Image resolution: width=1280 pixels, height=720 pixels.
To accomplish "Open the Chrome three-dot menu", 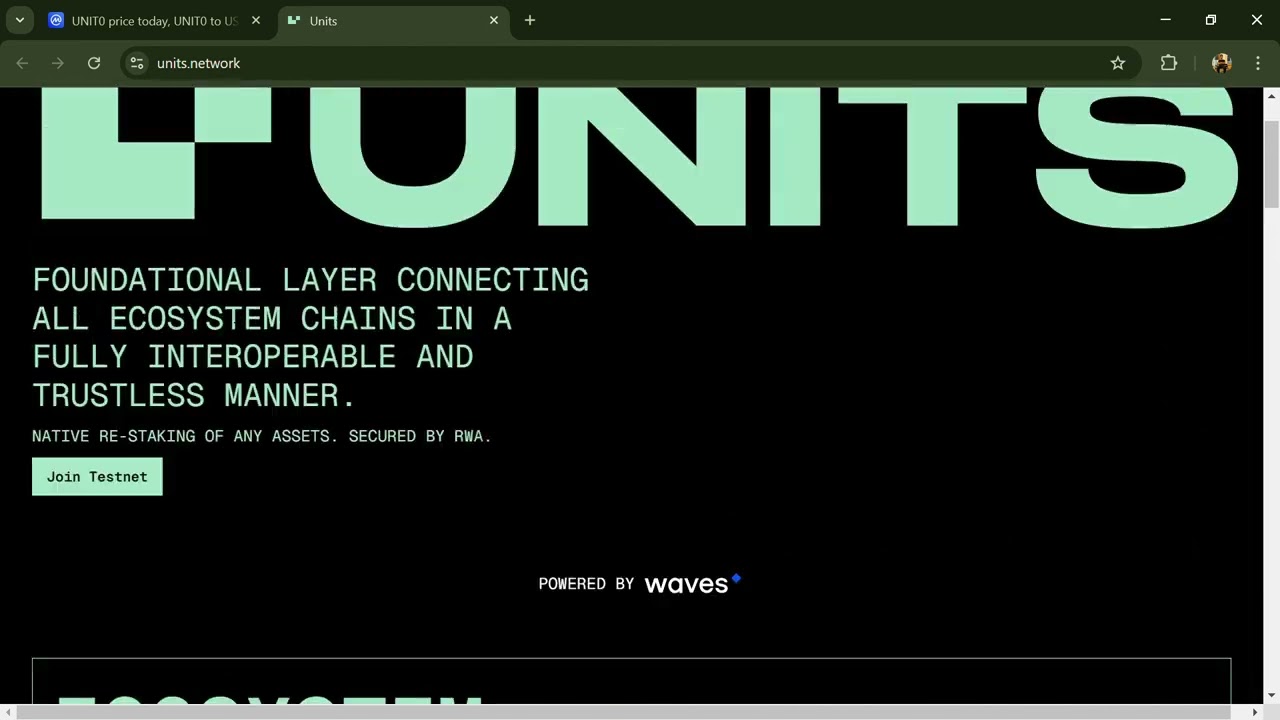I will pos(1258,63).
